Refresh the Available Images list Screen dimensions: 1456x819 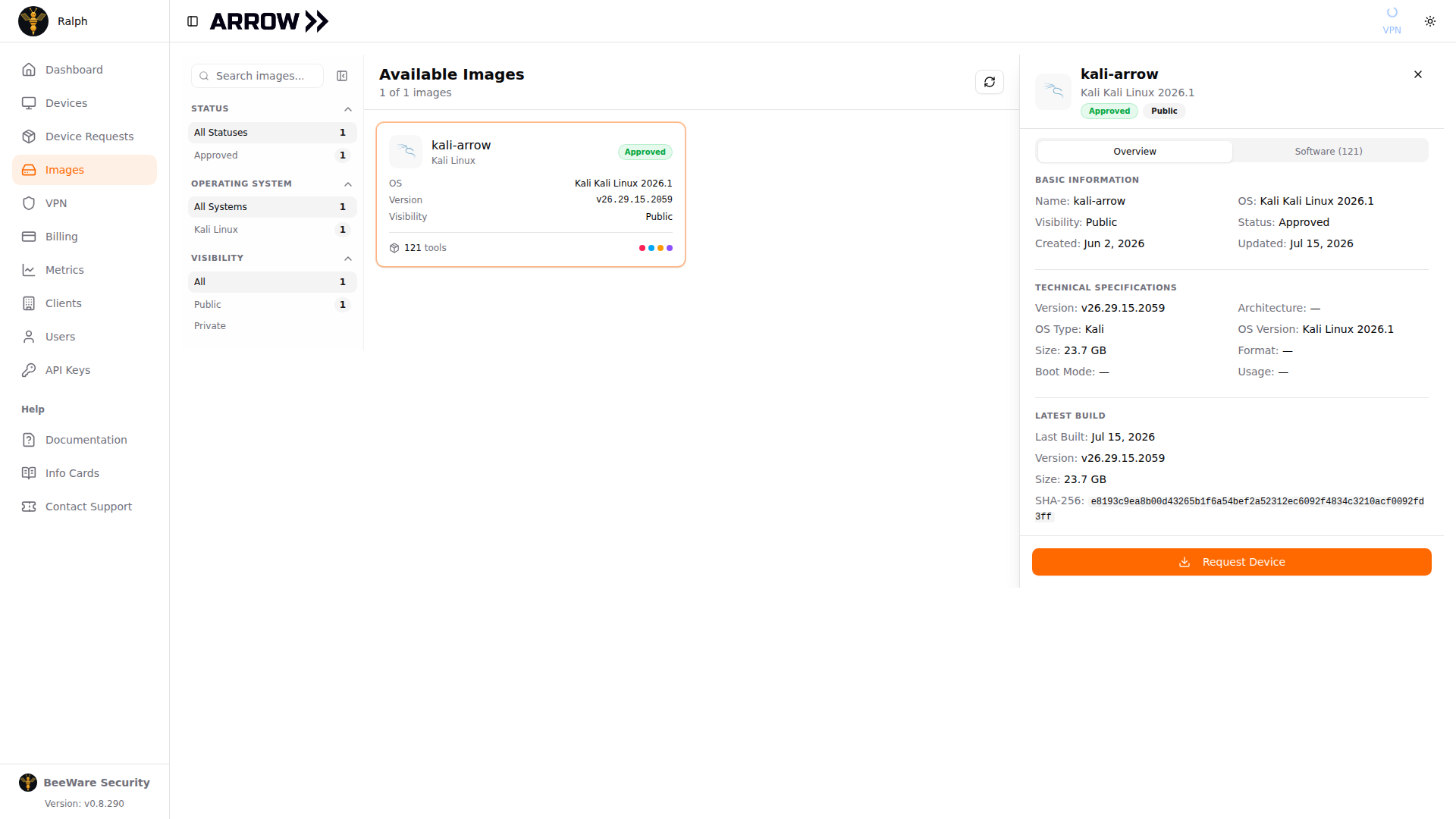point(990,82)
